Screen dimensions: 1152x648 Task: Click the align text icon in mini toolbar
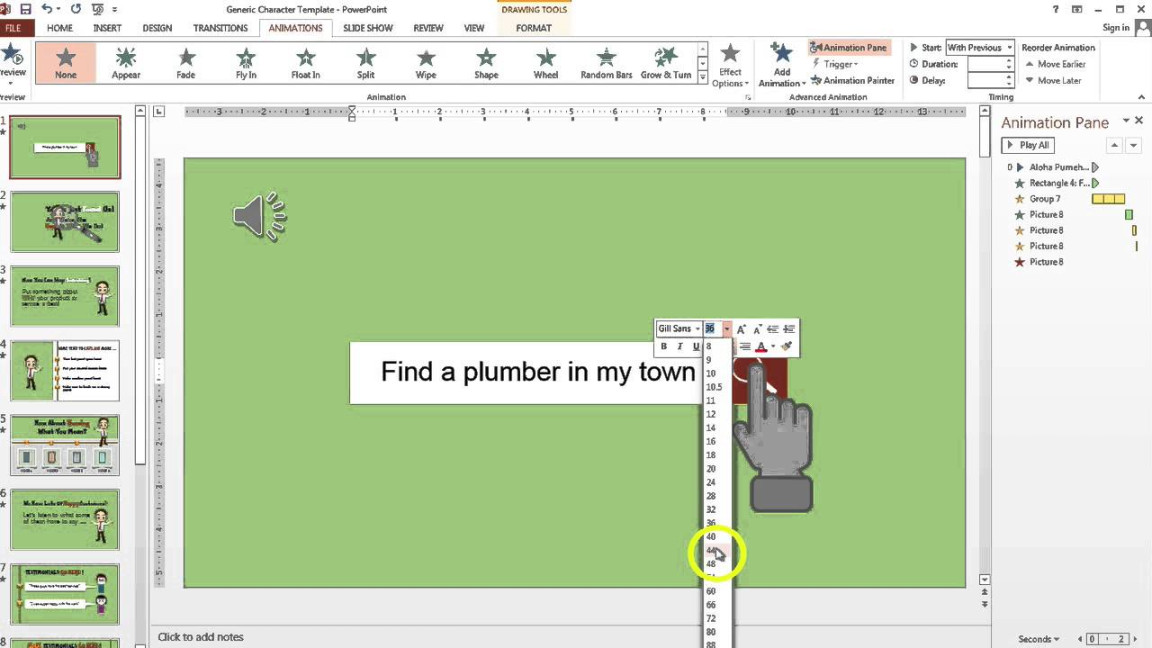[745, 346]
